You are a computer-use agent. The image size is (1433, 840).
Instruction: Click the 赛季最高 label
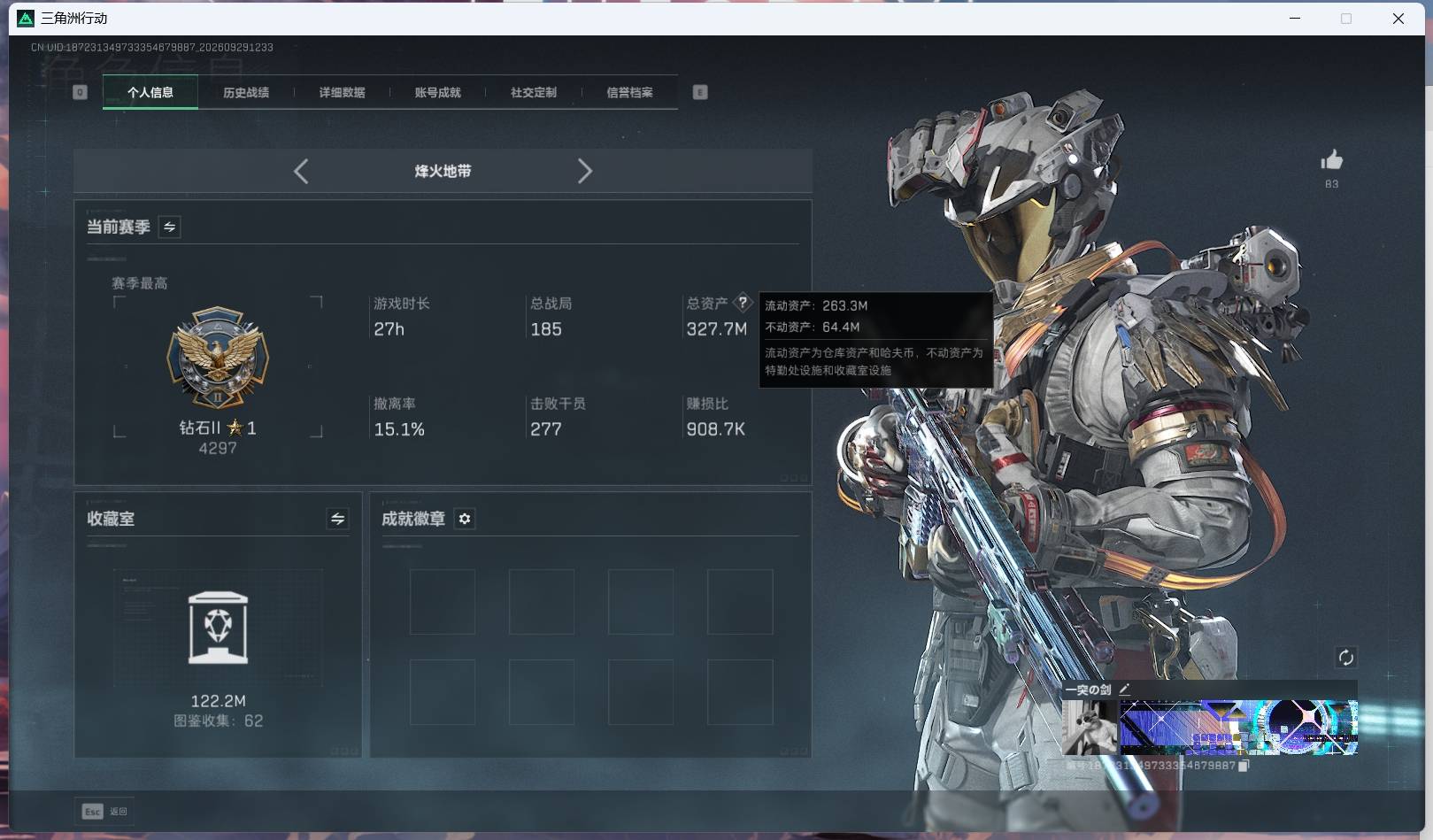(140, 283)
